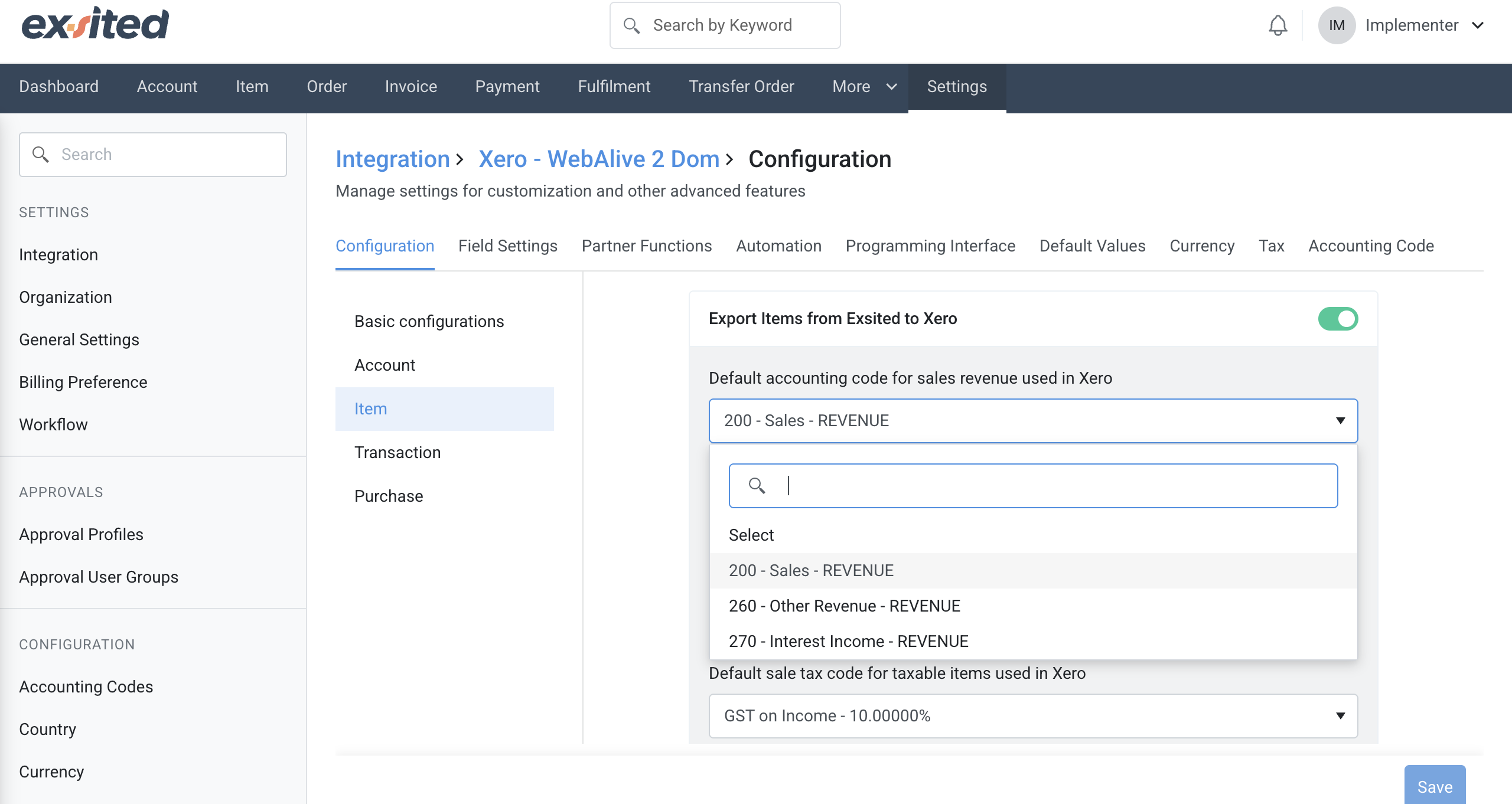The image size is (1512, 804).
Task: Select Basic configurations section
Action: coord(444,322)
